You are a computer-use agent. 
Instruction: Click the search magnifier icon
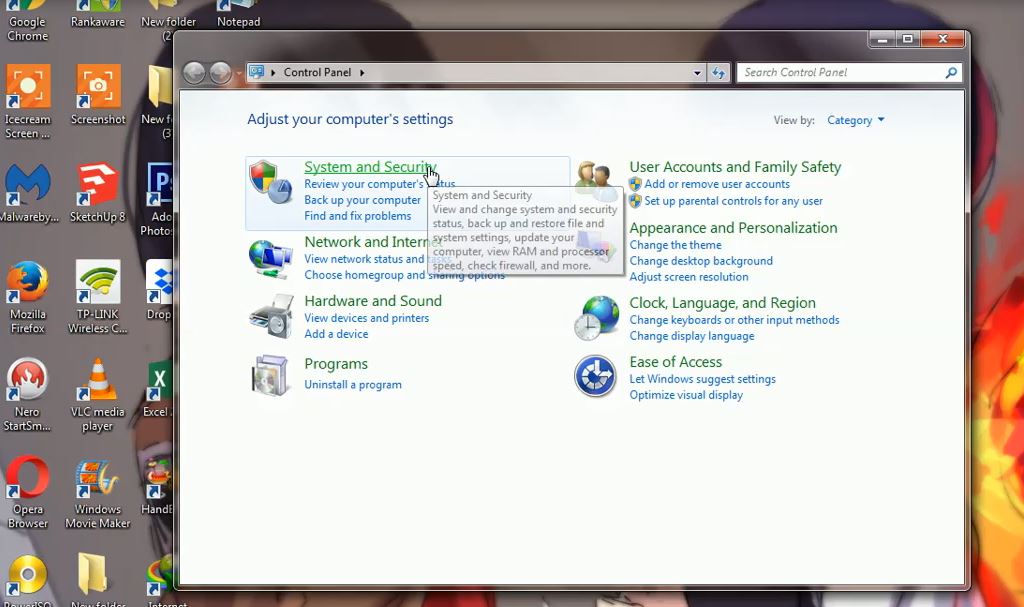(951, 73)
